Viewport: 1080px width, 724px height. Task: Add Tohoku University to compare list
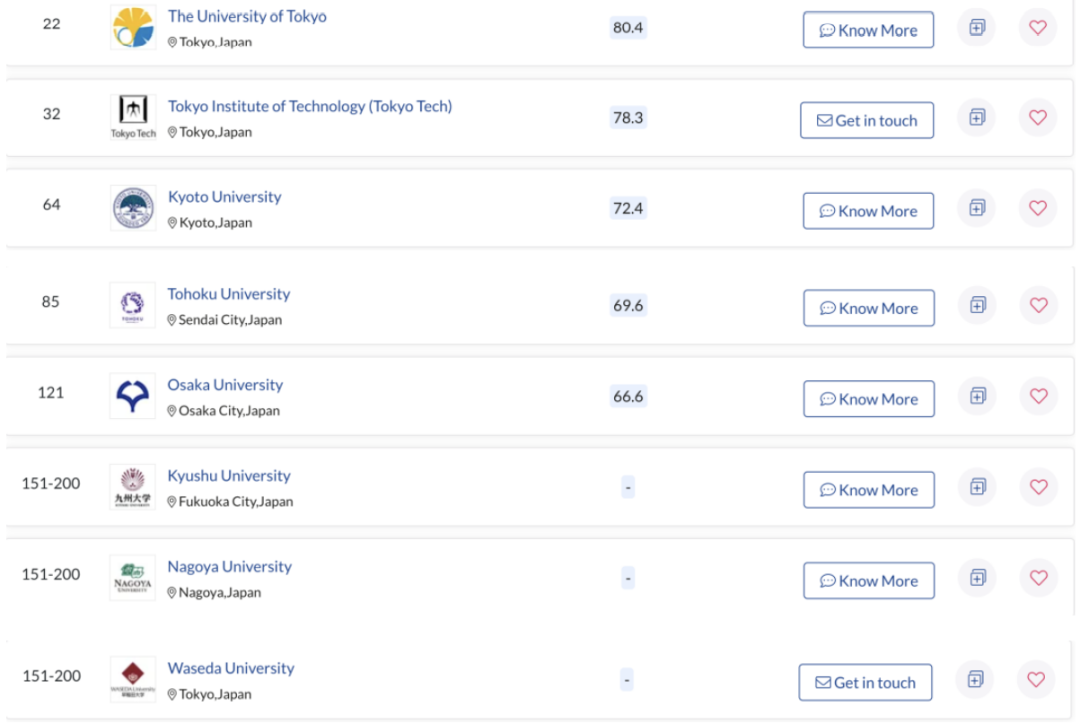tap(977, 305)
